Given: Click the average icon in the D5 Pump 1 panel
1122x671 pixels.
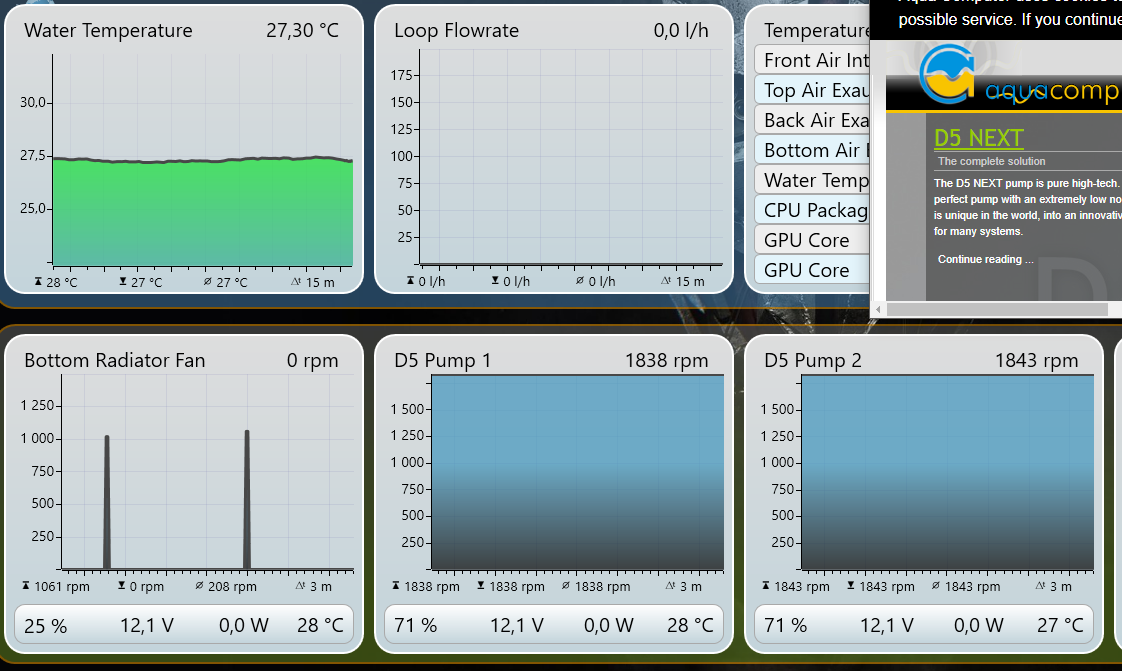Looking at the screenshot, I should [566, 585].
